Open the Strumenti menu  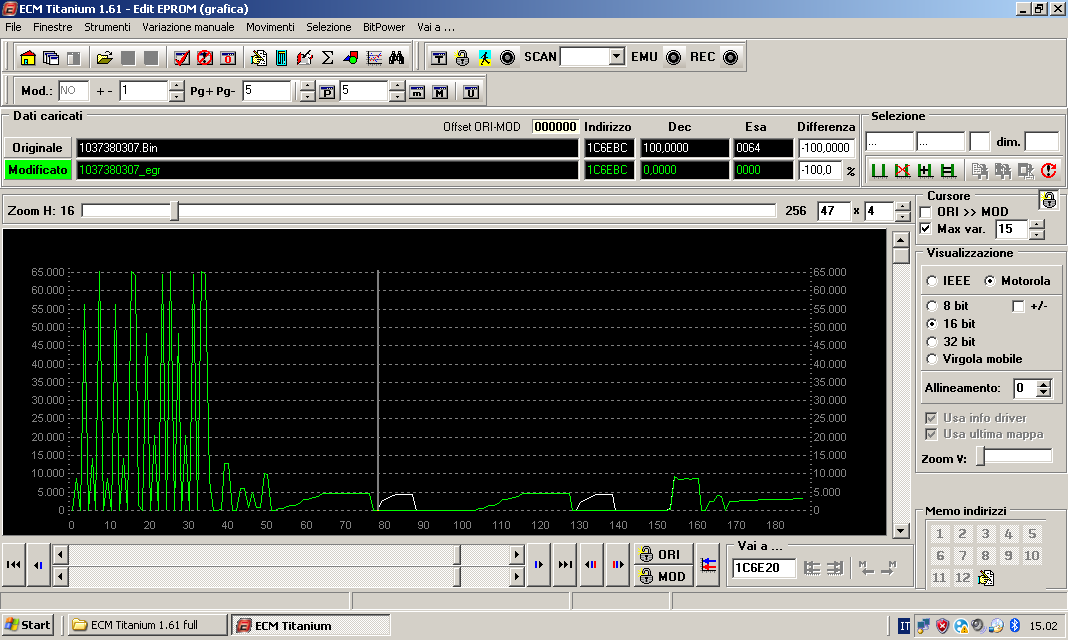[107, 27]
